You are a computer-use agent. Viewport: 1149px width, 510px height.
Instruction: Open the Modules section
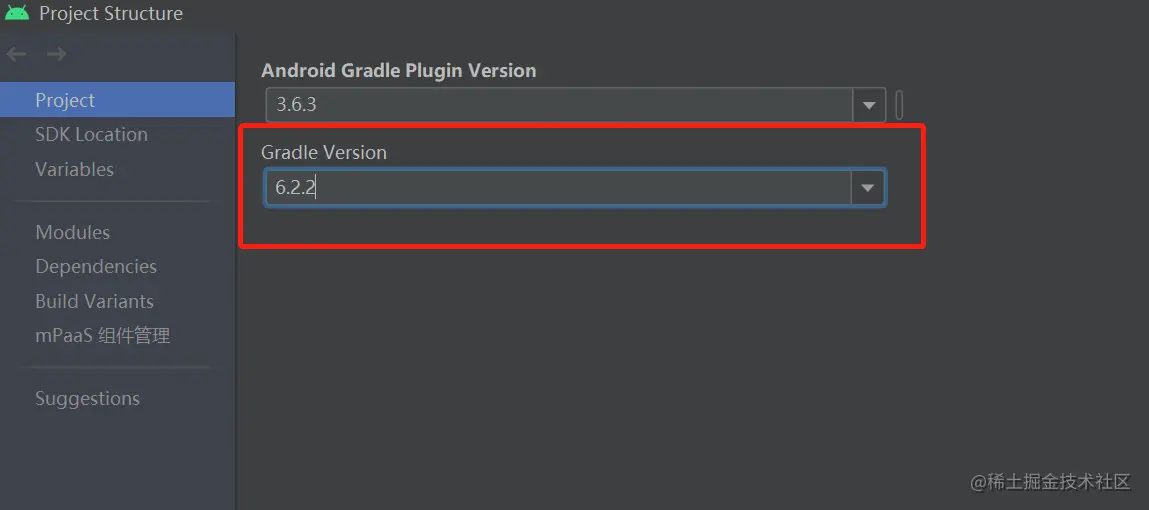[x=72, y=232]
